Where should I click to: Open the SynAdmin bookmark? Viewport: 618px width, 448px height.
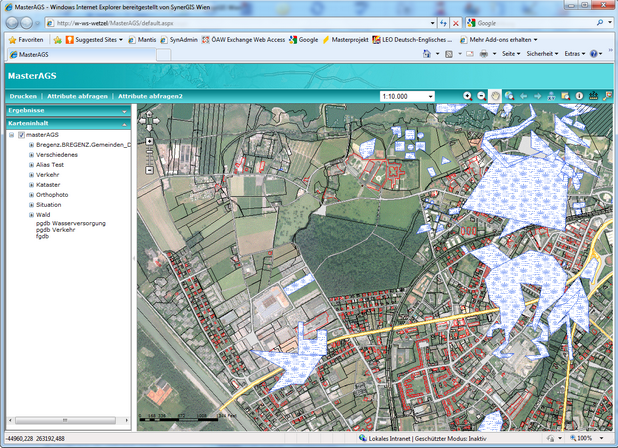(179, 40)
